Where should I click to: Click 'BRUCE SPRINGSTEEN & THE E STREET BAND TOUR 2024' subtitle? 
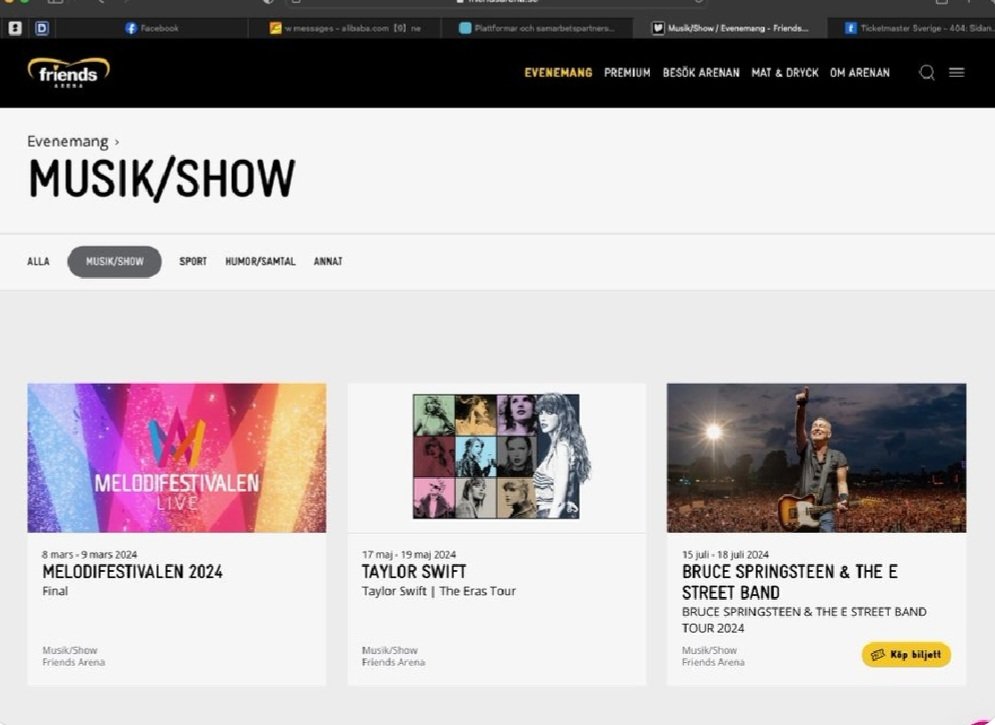[804, 620]
